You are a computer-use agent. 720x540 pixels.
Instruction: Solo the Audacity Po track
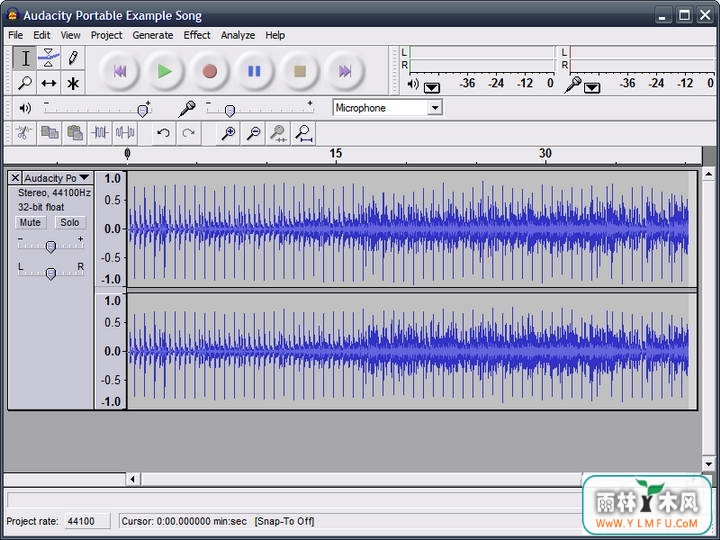tap(70, 222)
